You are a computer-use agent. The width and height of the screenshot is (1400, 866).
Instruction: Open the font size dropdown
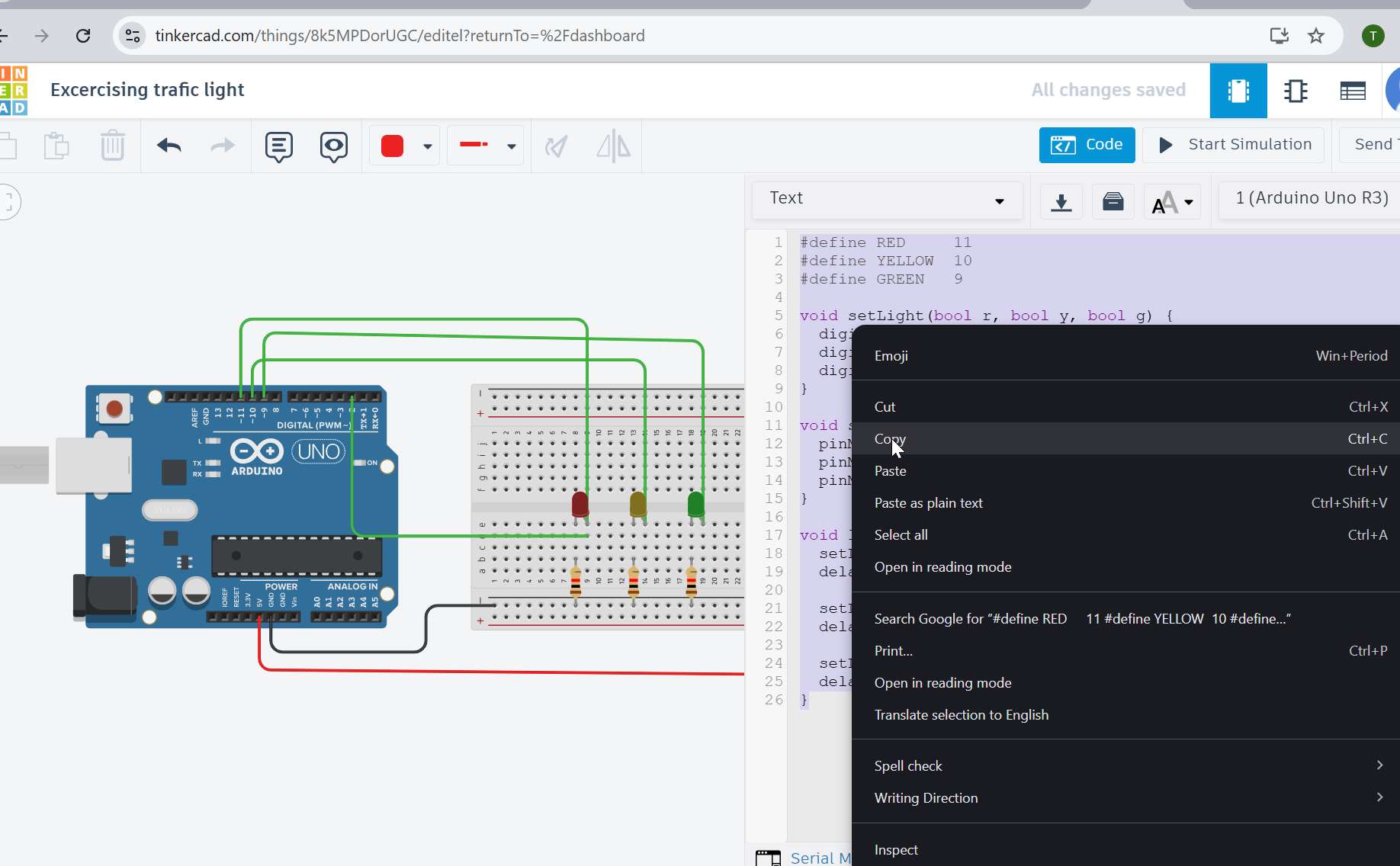tap(1172, 202)
